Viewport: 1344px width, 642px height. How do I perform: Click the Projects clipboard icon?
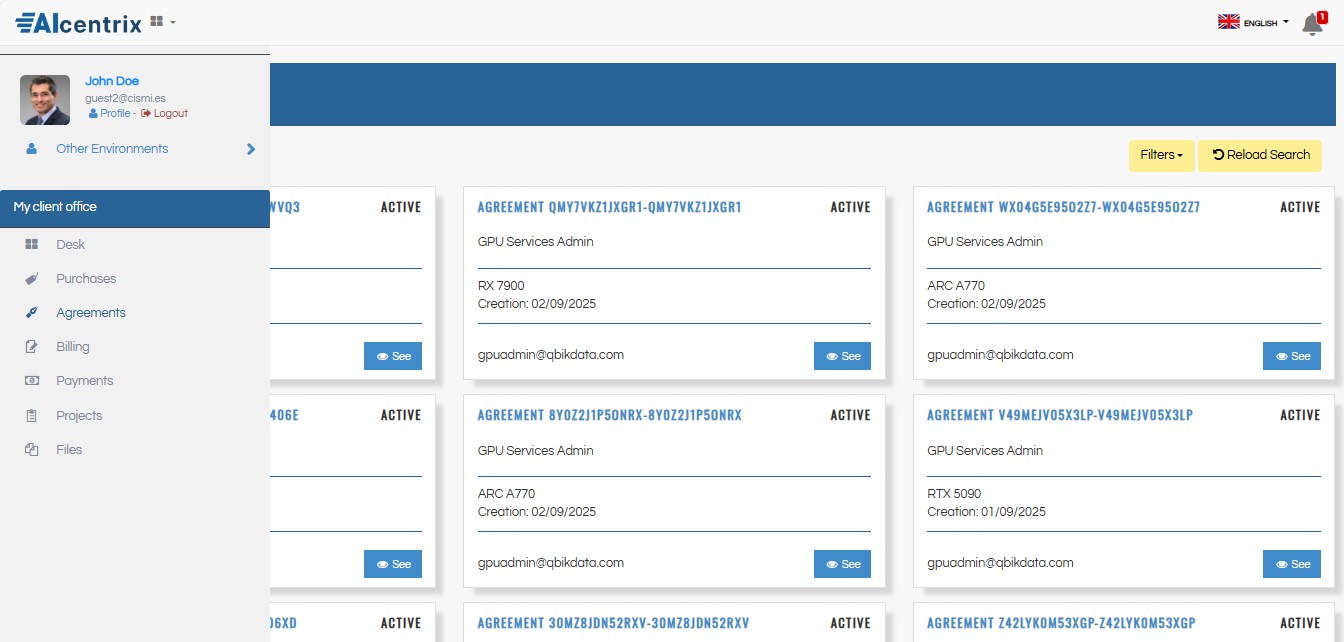point(32,416)
